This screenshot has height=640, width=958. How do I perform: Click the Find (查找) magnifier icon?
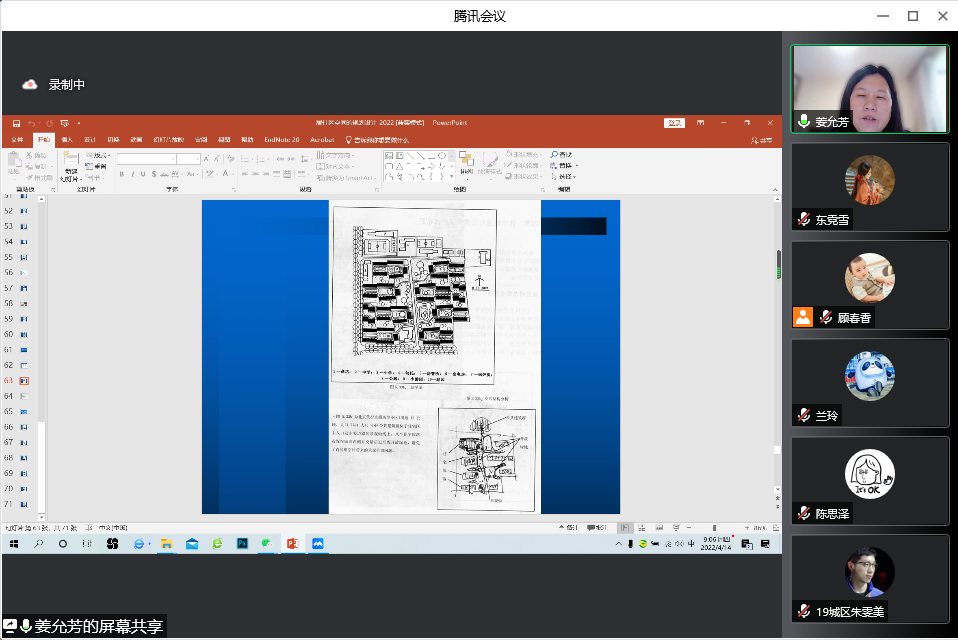click(x=555, y=155)
